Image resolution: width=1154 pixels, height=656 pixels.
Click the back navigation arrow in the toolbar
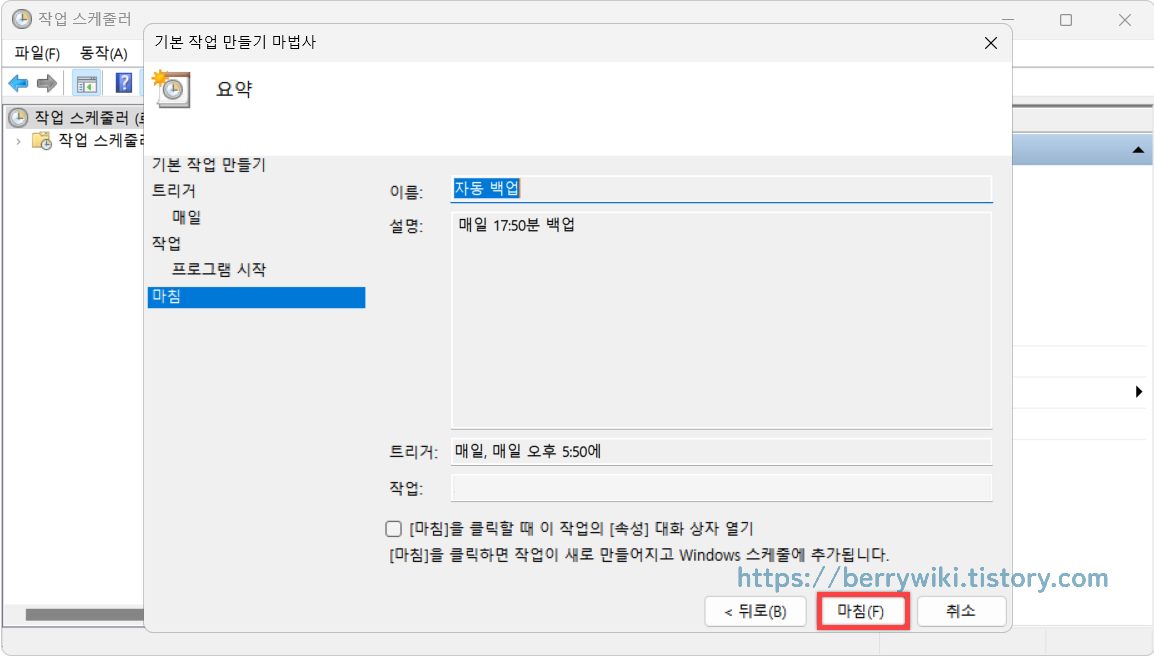pyautogui.click(x=18, y=83)
